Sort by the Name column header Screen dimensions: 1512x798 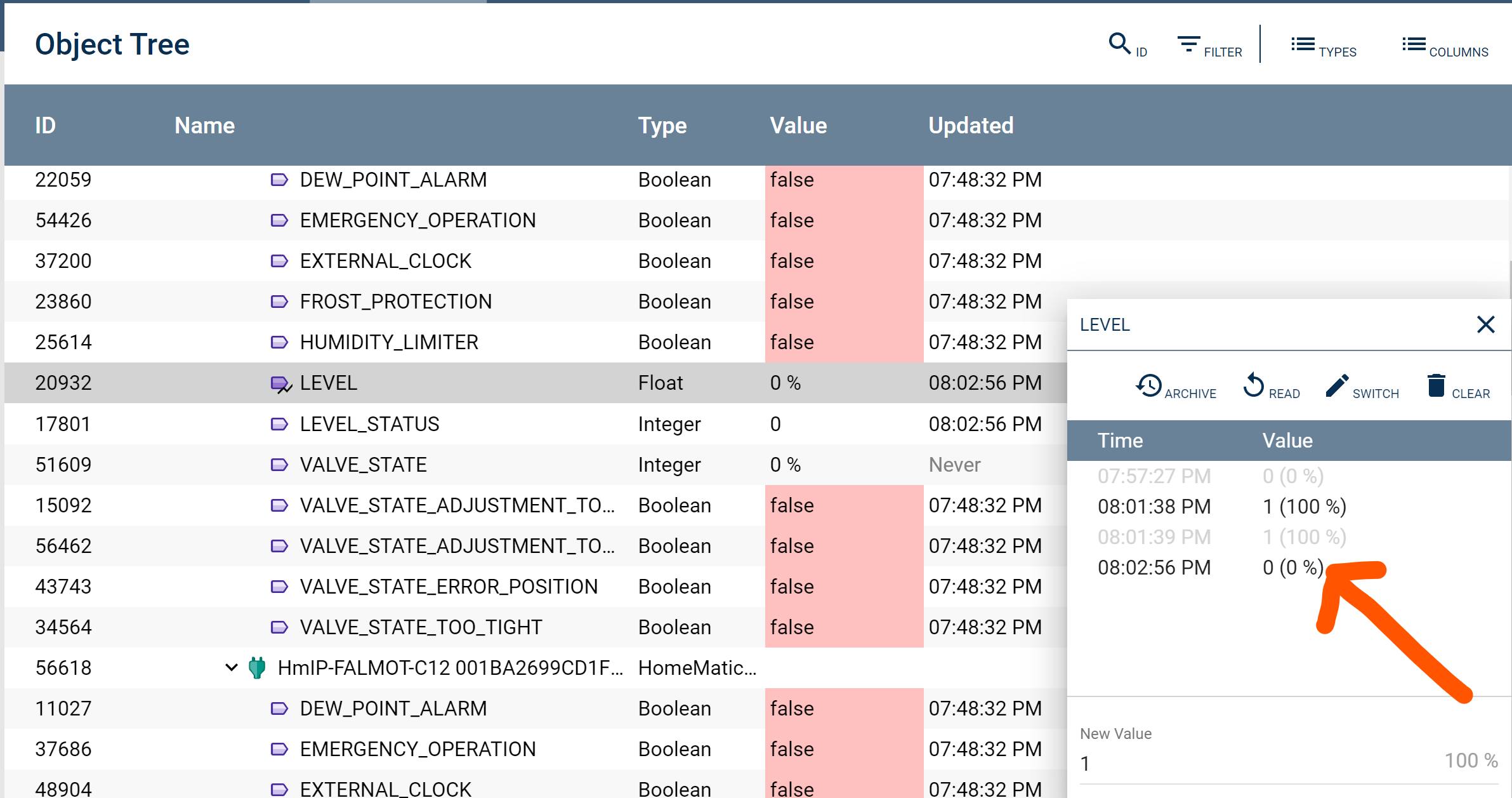pyautogui.click(x=204, y=125)
